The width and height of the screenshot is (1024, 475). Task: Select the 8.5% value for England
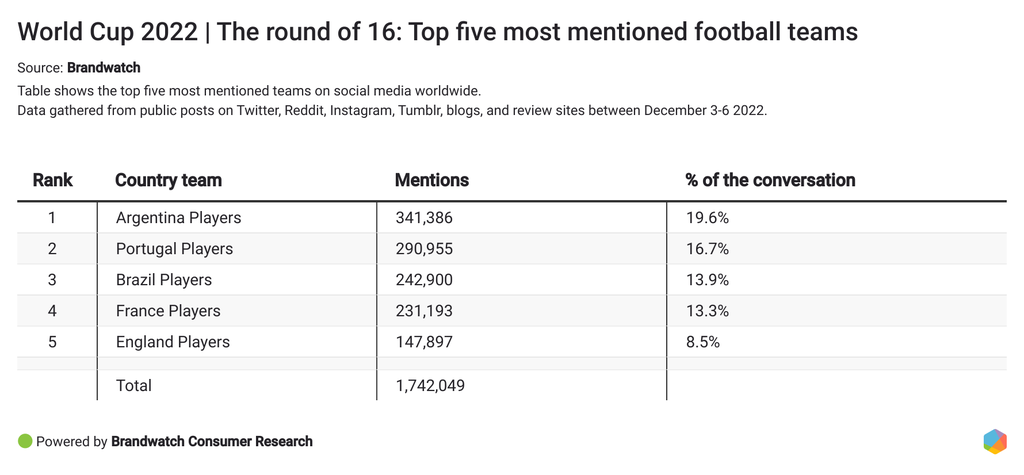[703, 342]
